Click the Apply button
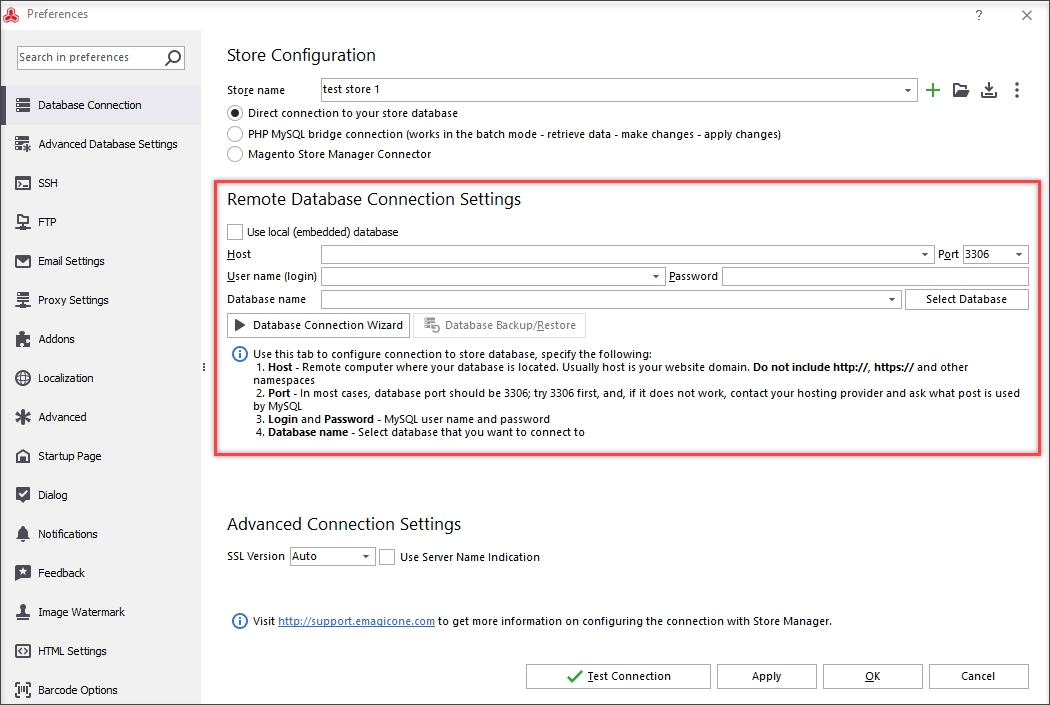This screenshot has height=705, width=1050. (767, 676)
